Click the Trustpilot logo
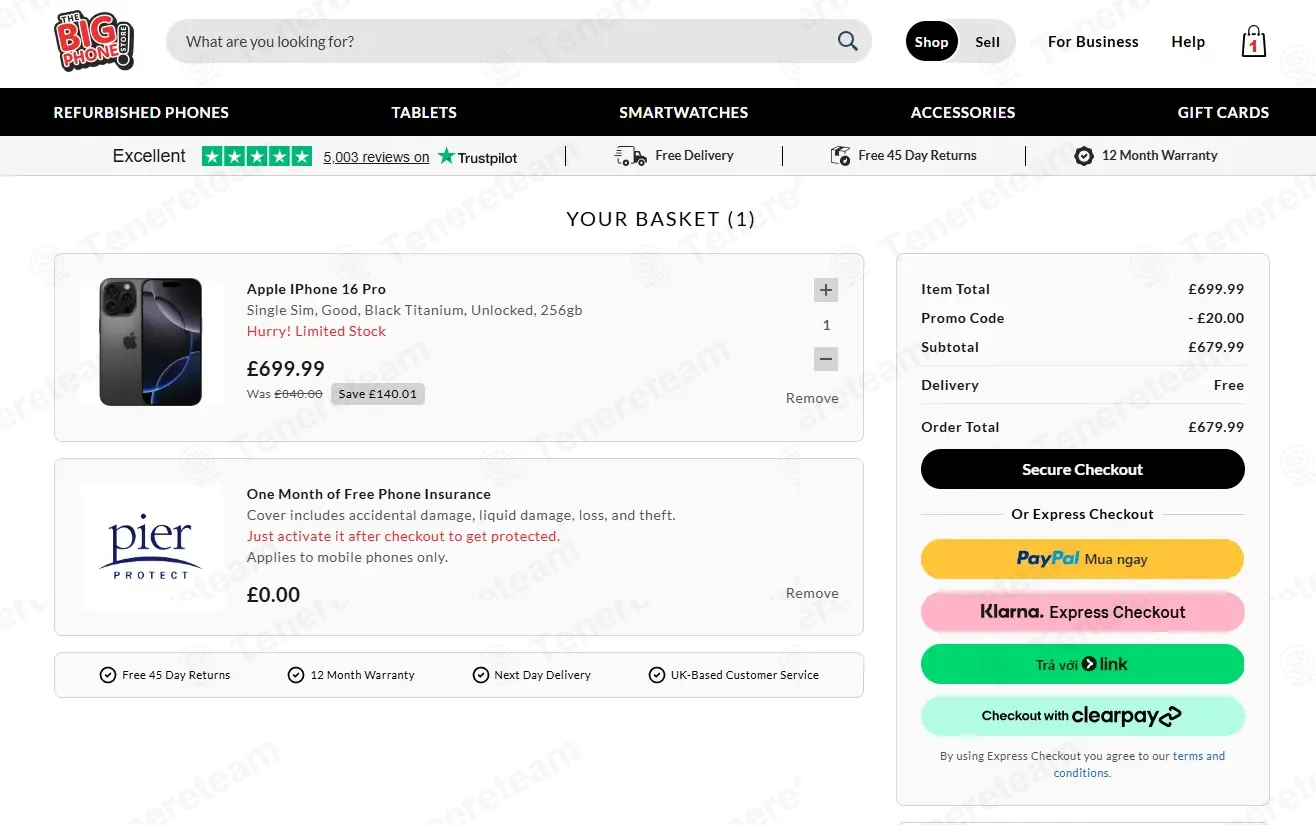The width and height of the screenshot is (1316, 825). 478,157
